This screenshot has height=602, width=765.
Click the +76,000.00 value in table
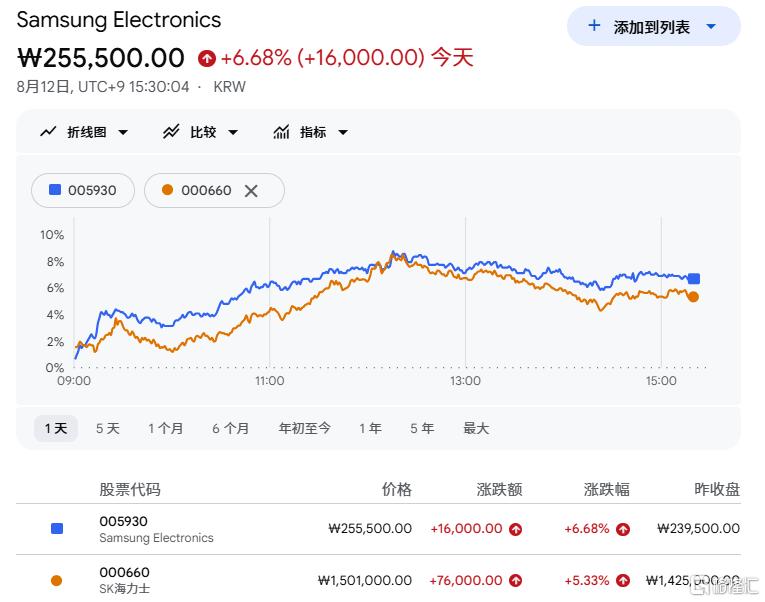[x=466, y=581]
